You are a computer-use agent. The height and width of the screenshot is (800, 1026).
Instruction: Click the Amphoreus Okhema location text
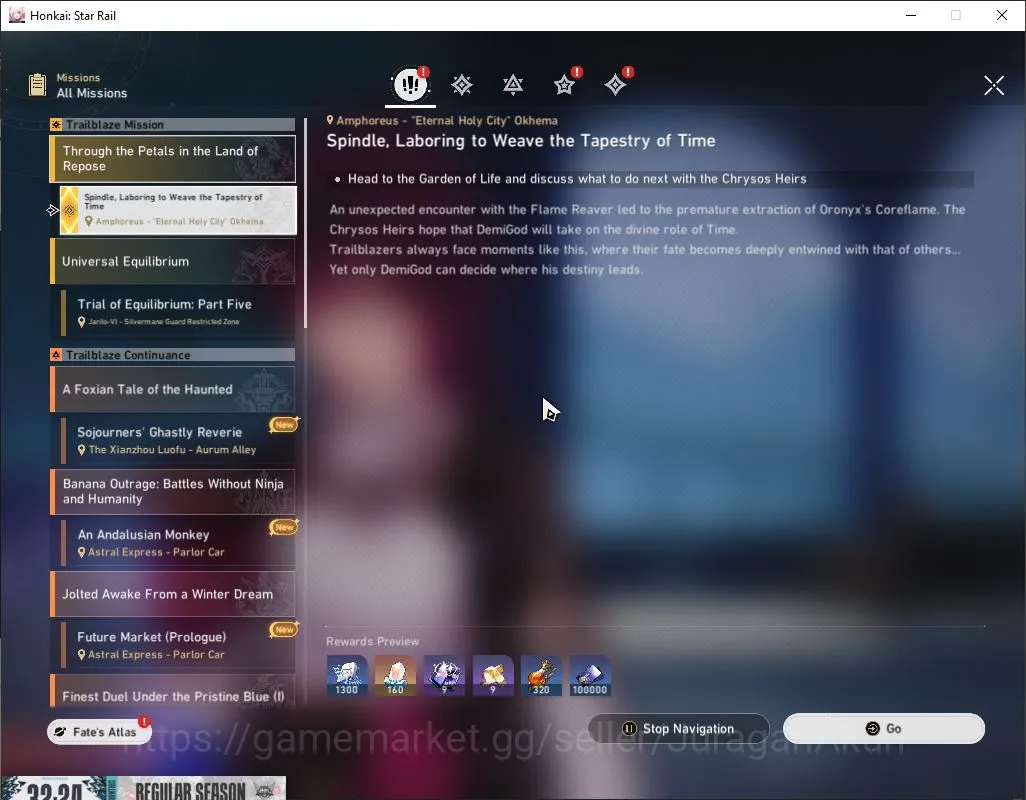[x=447, y=120]
